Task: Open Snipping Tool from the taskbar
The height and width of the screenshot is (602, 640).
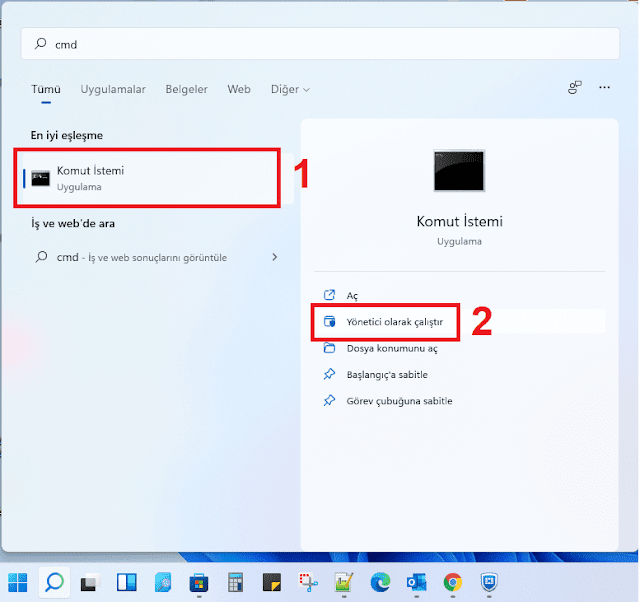Action: pos(308,582)
